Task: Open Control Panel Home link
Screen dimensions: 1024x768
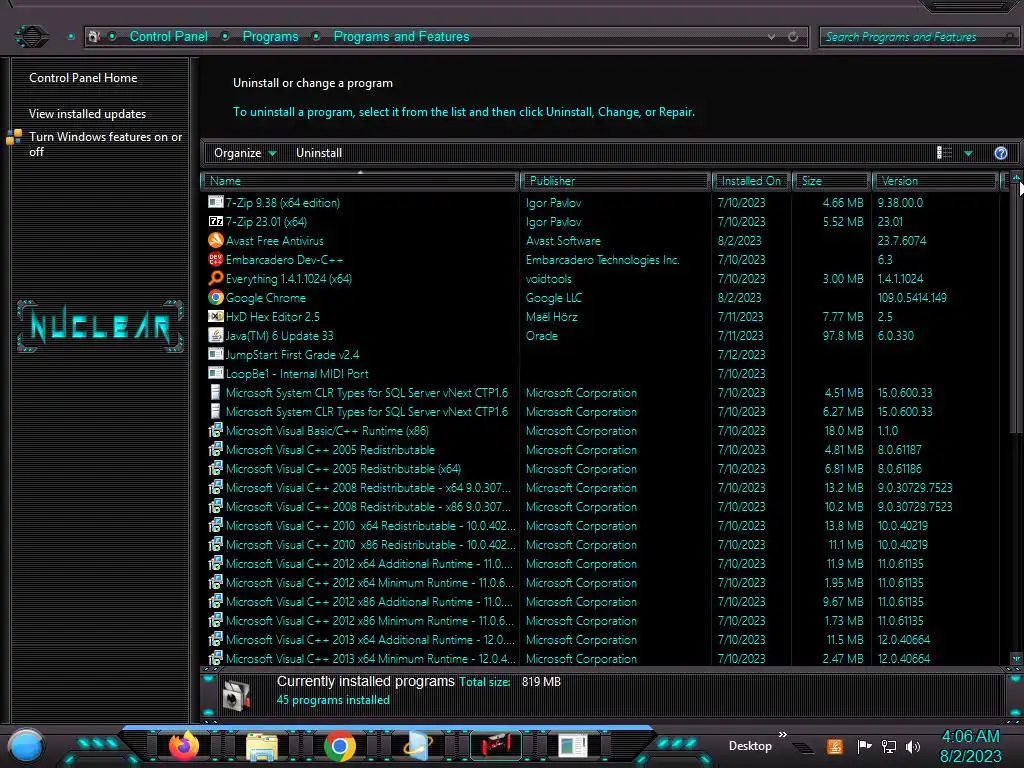Action: (x=83, y=78)
